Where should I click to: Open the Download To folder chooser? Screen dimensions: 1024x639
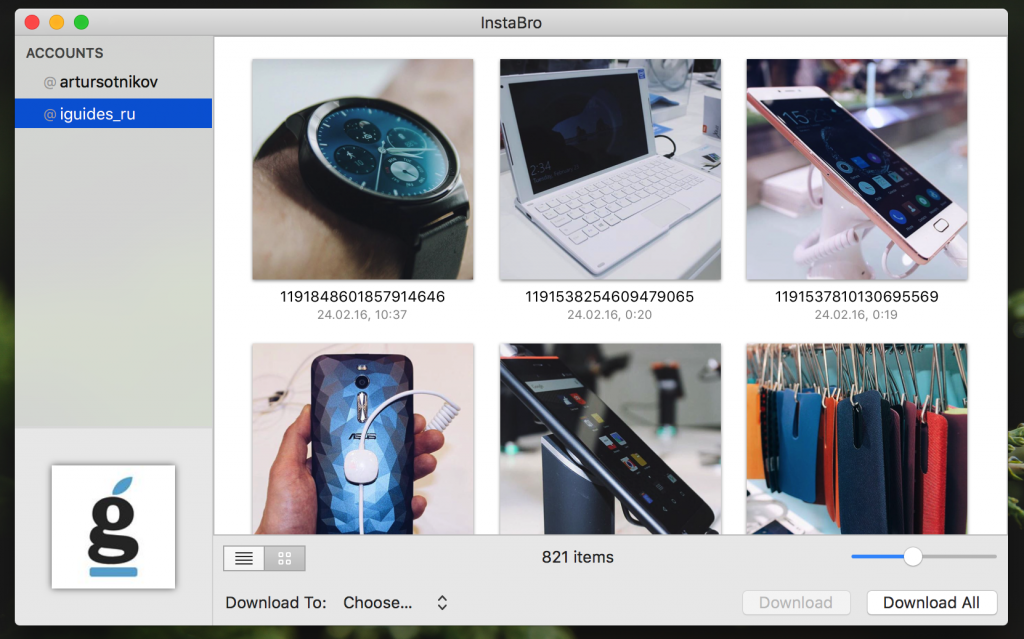tap(395, 602)
